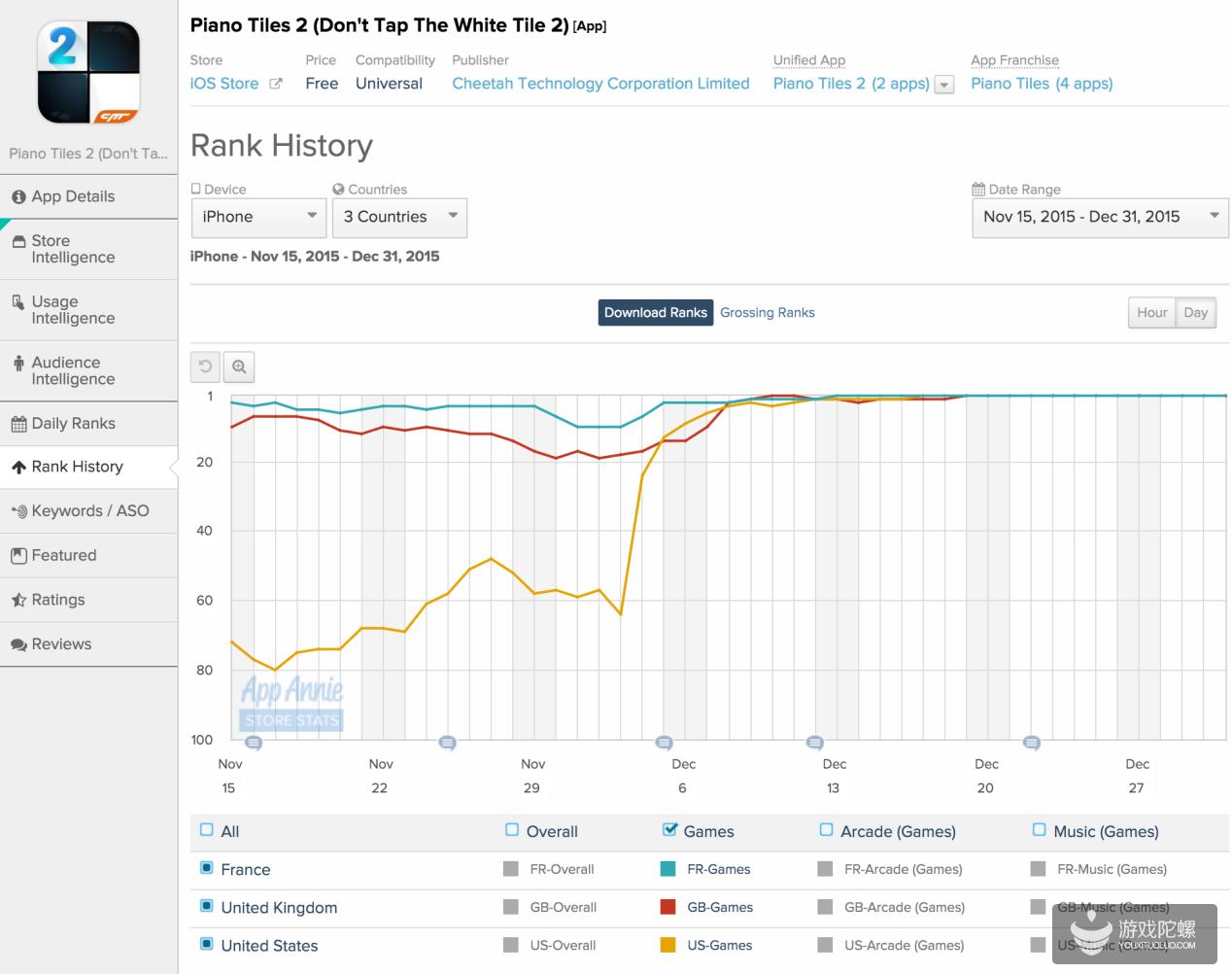Image resolution: width=1232 pixels, height=974 pixels.
Task: Toggle the United States country checkbox
Action: [x=206, y=944]
